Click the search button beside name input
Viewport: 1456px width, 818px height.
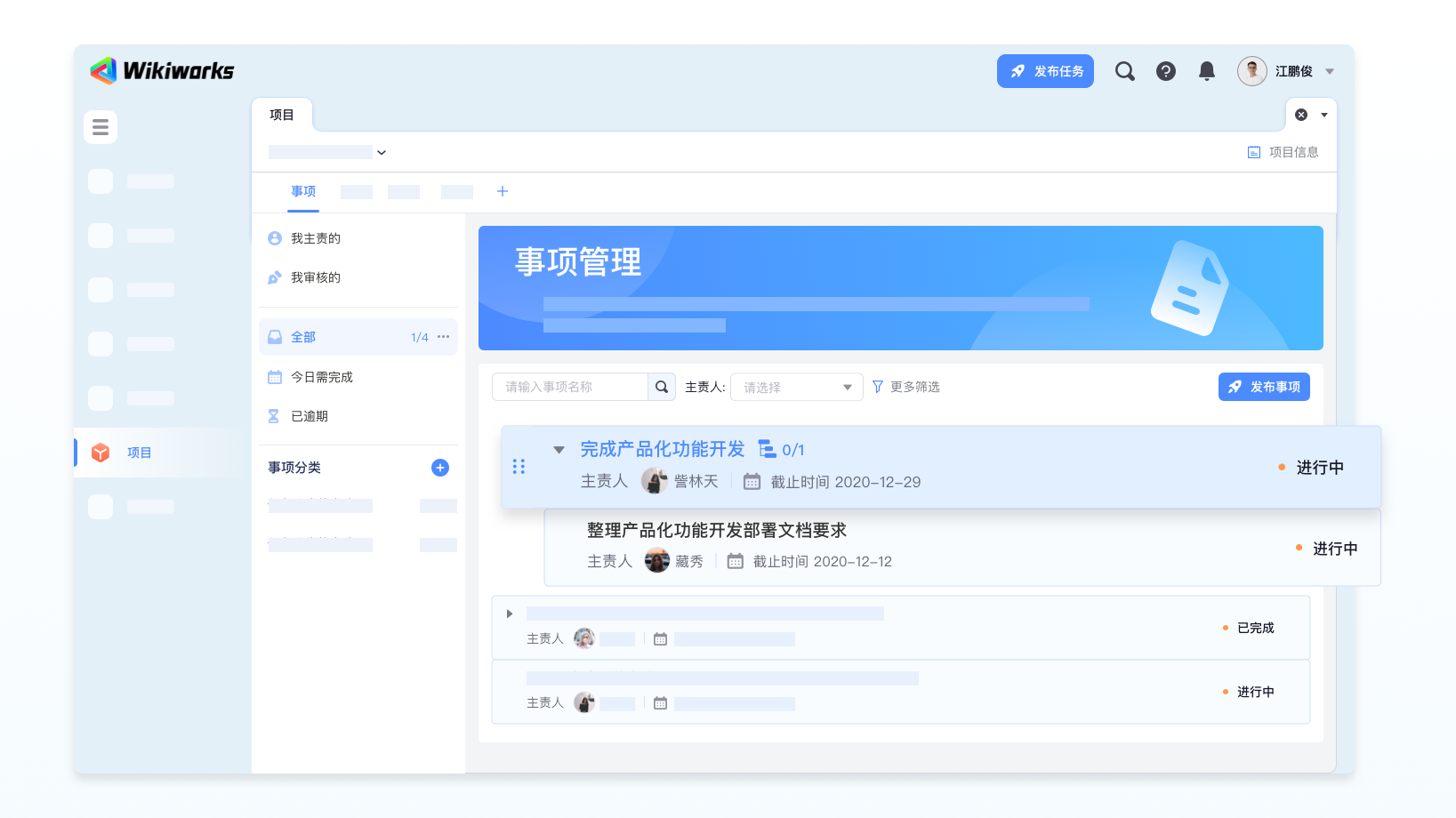coord(662,387)
